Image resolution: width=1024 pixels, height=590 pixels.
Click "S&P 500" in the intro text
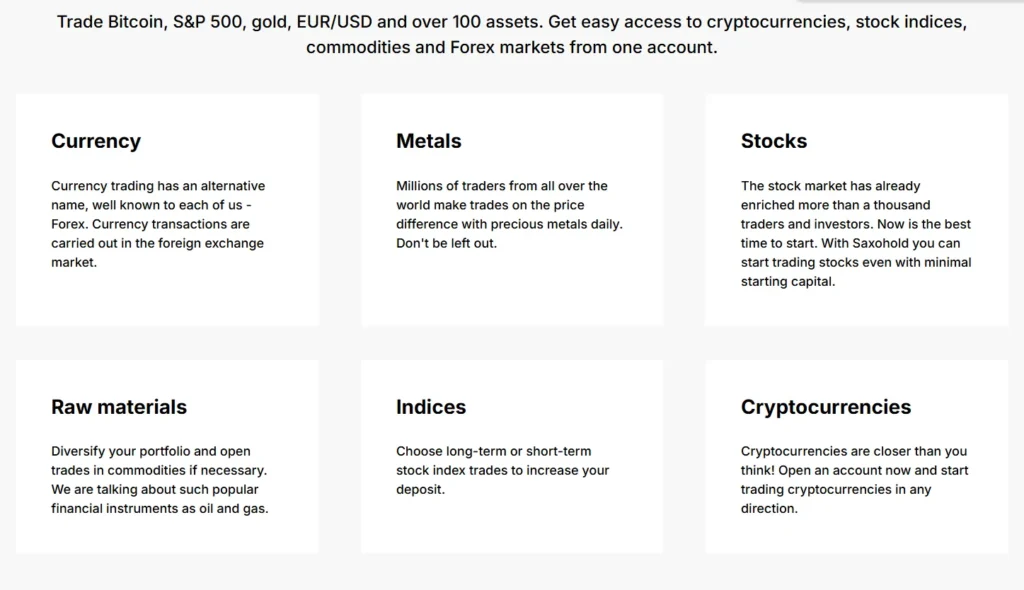coord(207,22)
